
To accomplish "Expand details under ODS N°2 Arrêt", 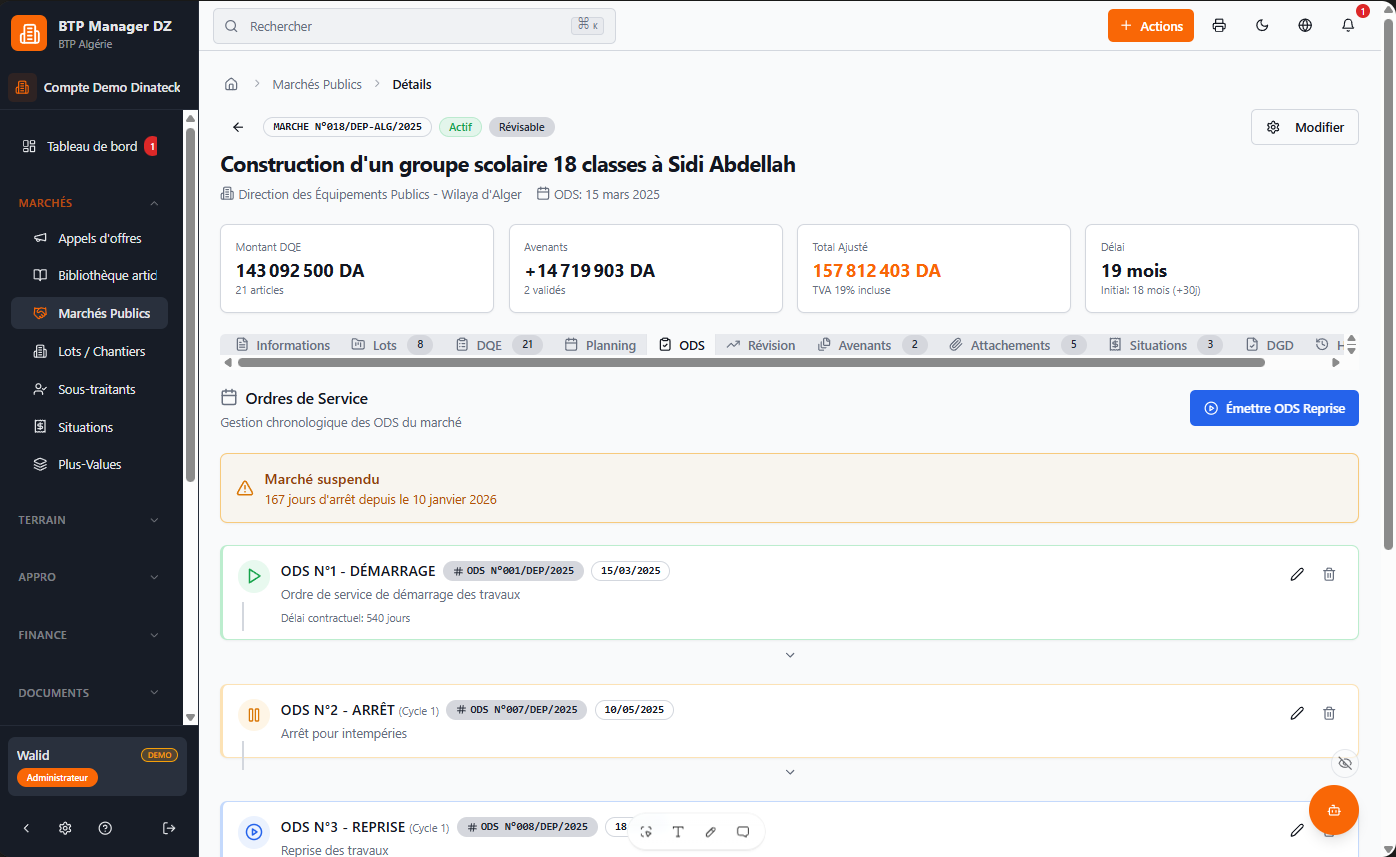I will click(790, 772).
